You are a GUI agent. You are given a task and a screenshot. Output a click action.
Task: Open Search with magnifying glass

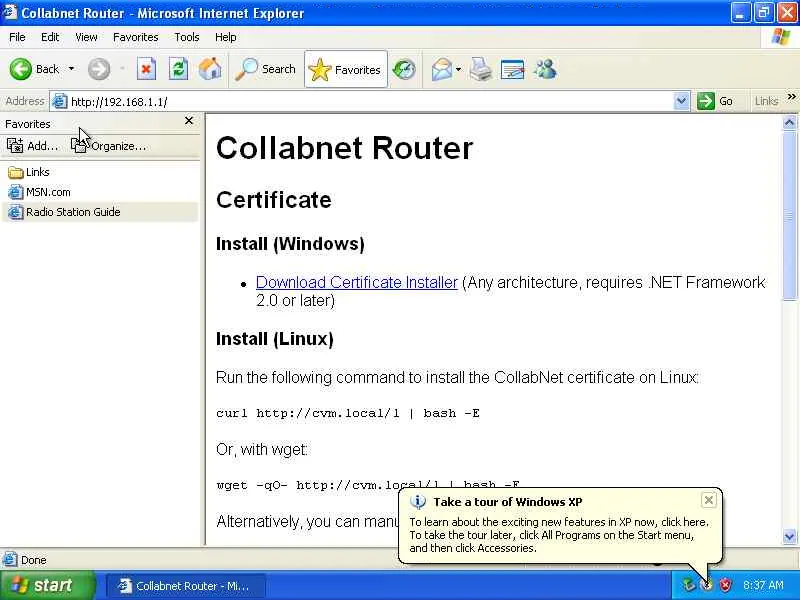click(x=265, y=69)
